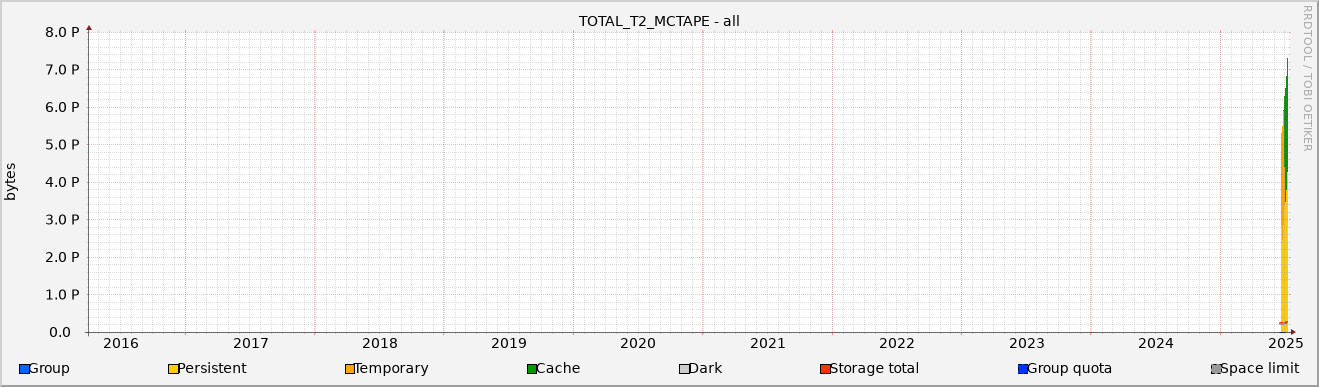Click the Persistent legend text label

tap(212, 369)
